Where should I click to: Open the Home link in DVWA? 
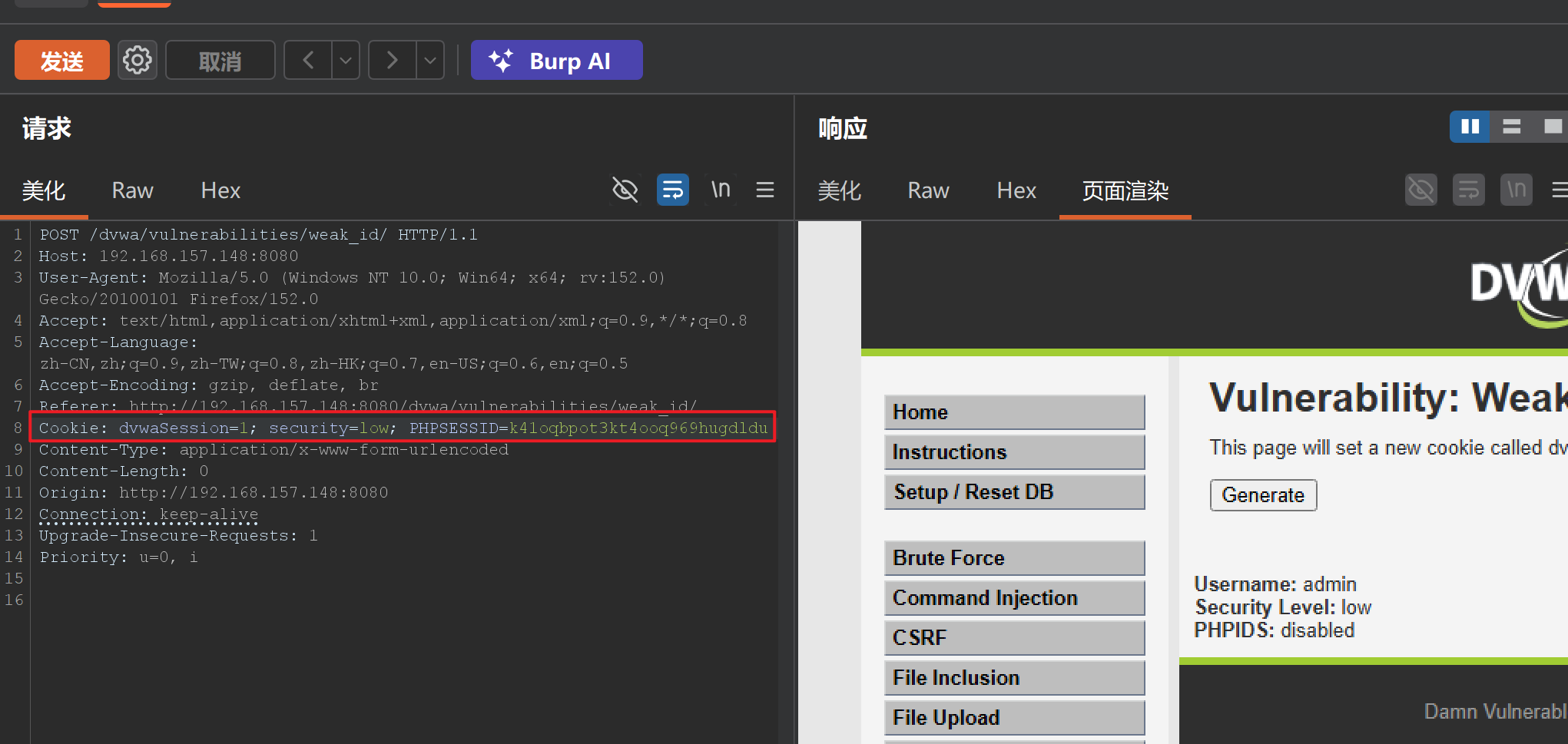1014,412
